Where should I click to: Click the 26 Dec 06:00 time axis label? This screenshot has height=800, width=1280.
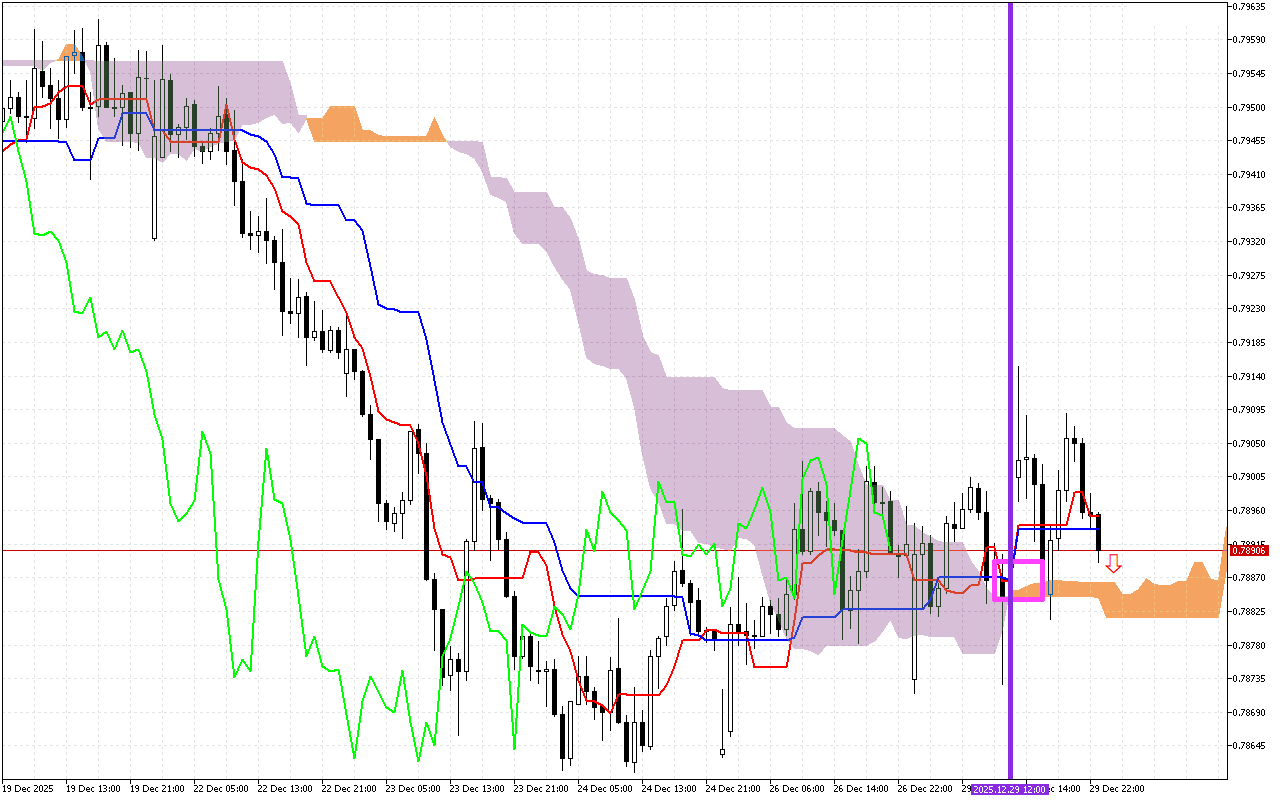[x=798, y=789]
